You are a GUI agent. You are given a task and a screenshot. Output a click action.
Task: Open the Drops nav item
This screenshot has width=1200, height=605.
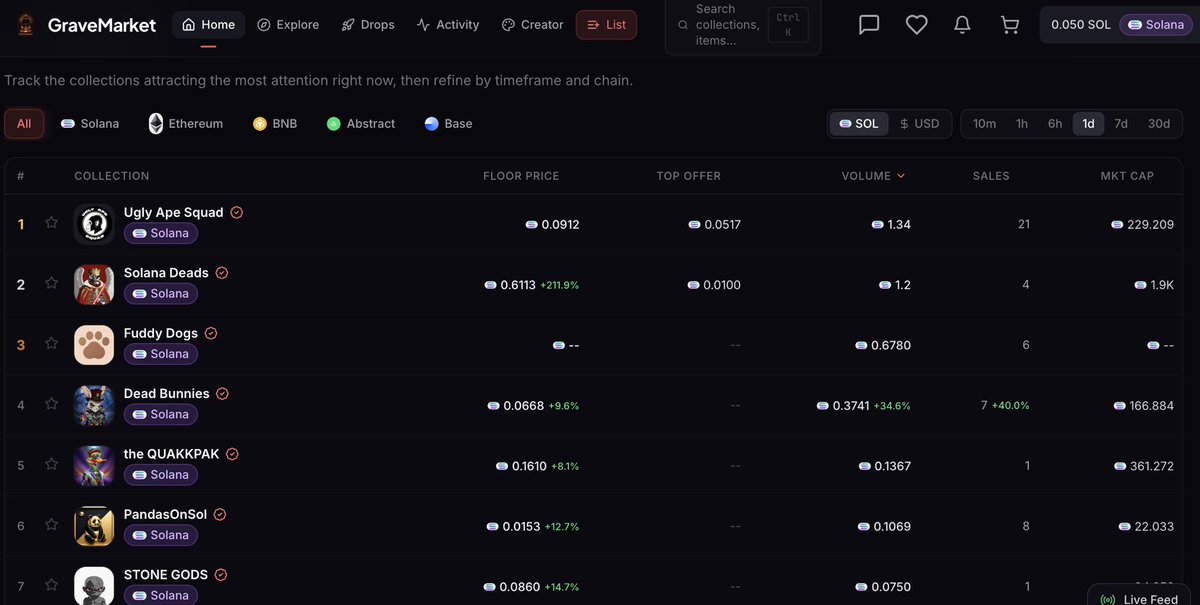point(368,25)
